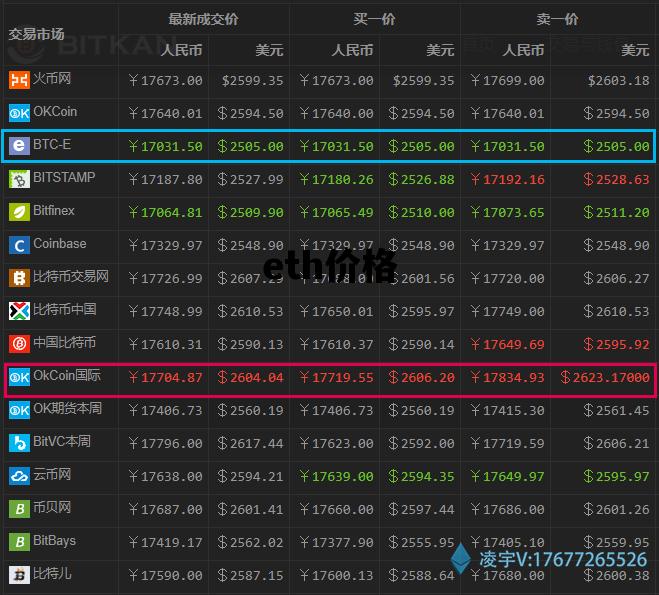Click the 比特币中国 logo icon
This screenshot has width=659, height=595.
tap(19, 311)
